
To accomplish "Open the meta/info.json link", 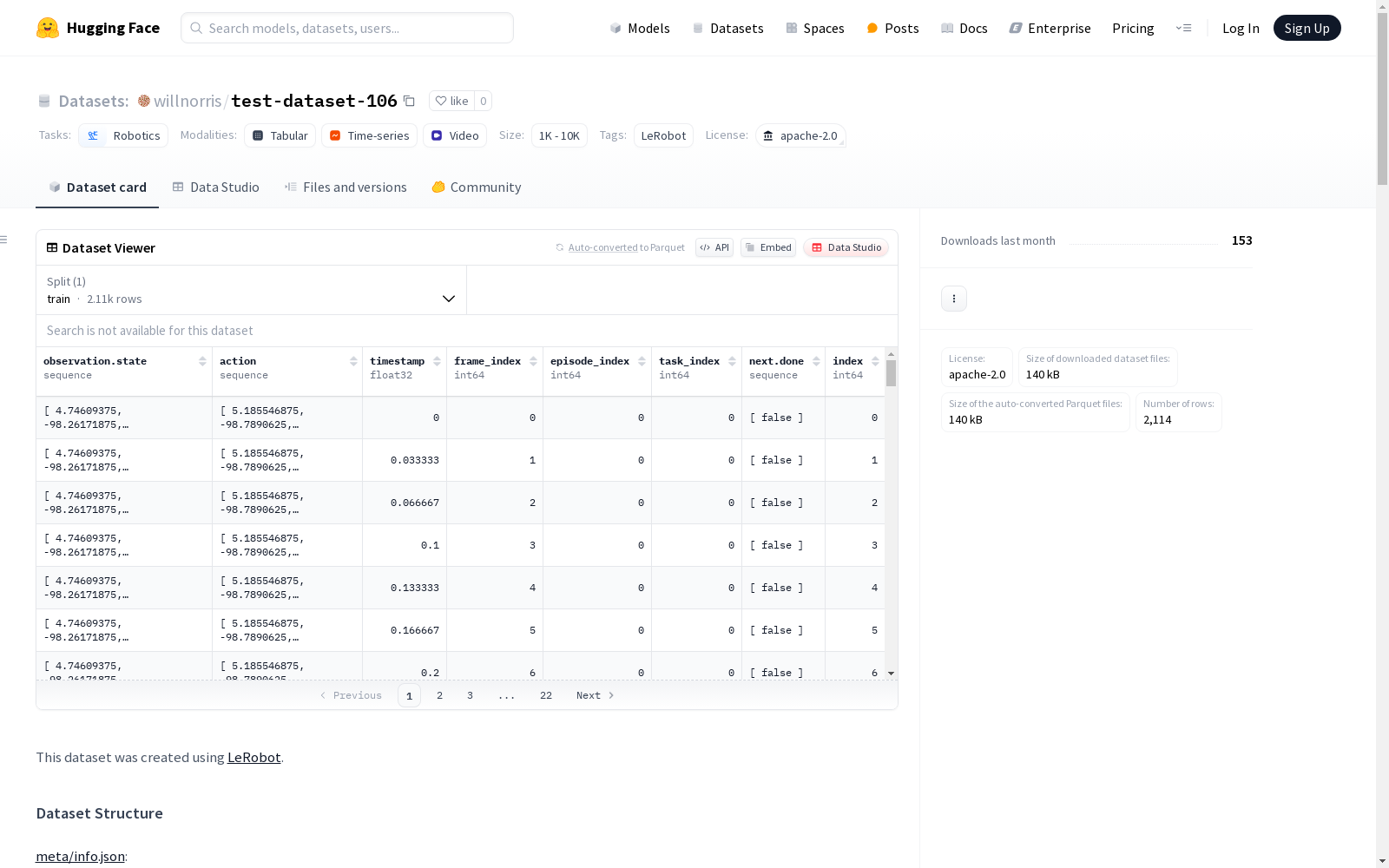I will point(80,857).
